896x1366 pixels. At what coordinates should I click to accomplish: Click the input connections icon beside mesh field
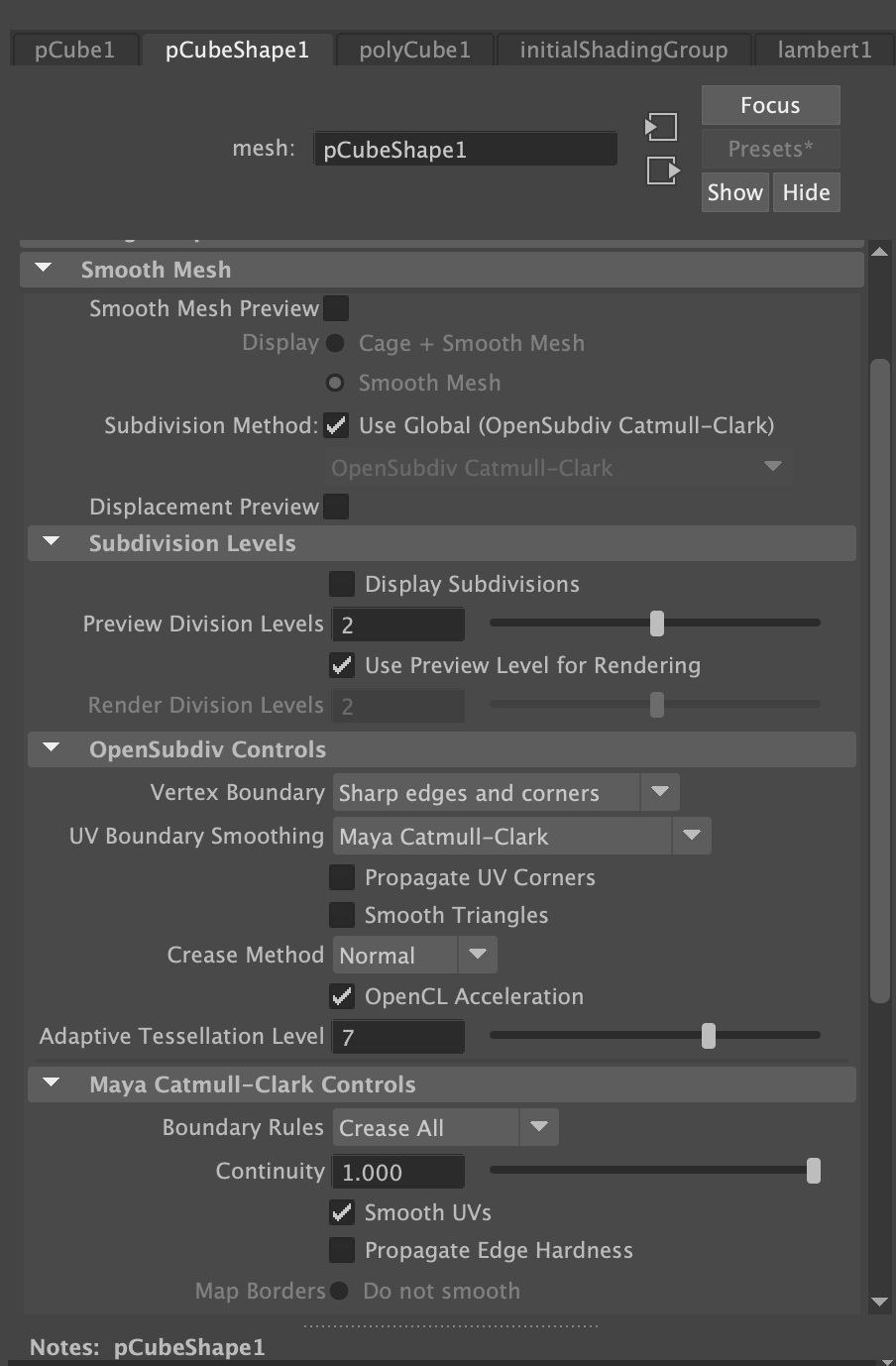pyautogui.click(x=661, y=127)
